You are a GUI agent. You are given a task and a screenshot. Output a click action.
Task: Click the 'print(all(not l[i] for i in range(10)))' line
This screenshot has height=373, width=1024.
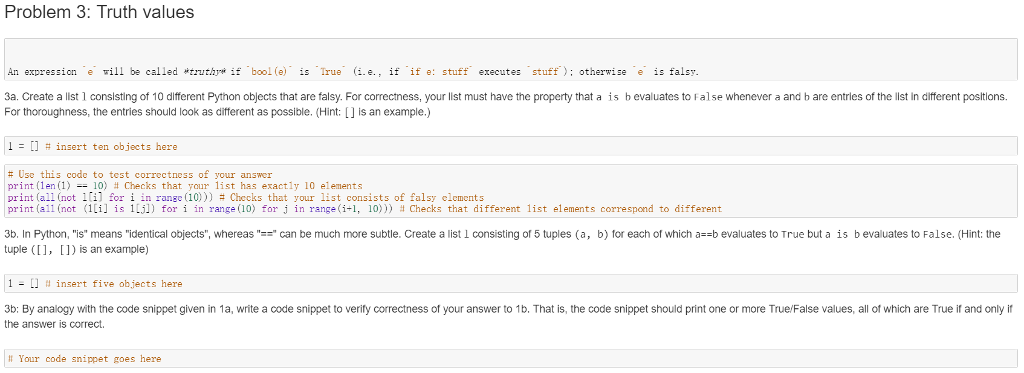(246, 197)
